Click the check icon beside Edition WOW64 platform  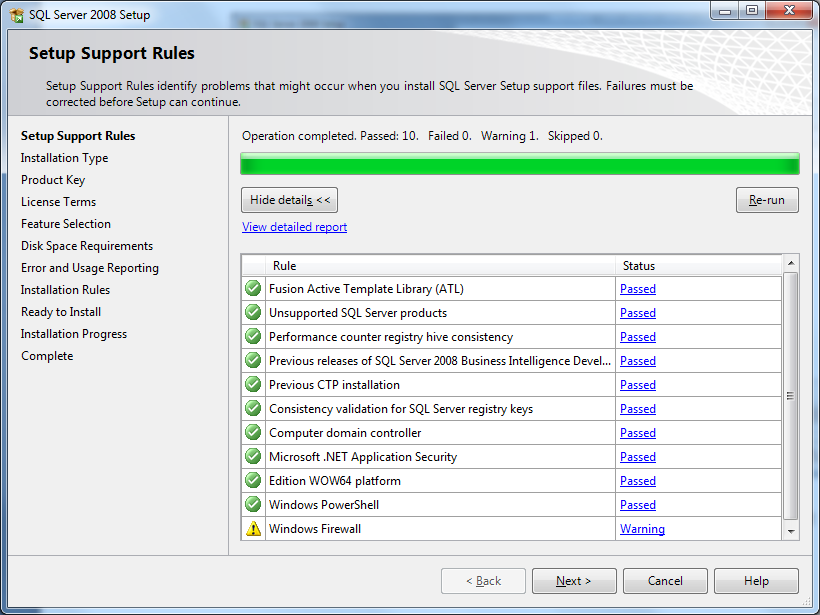(253, 481)
